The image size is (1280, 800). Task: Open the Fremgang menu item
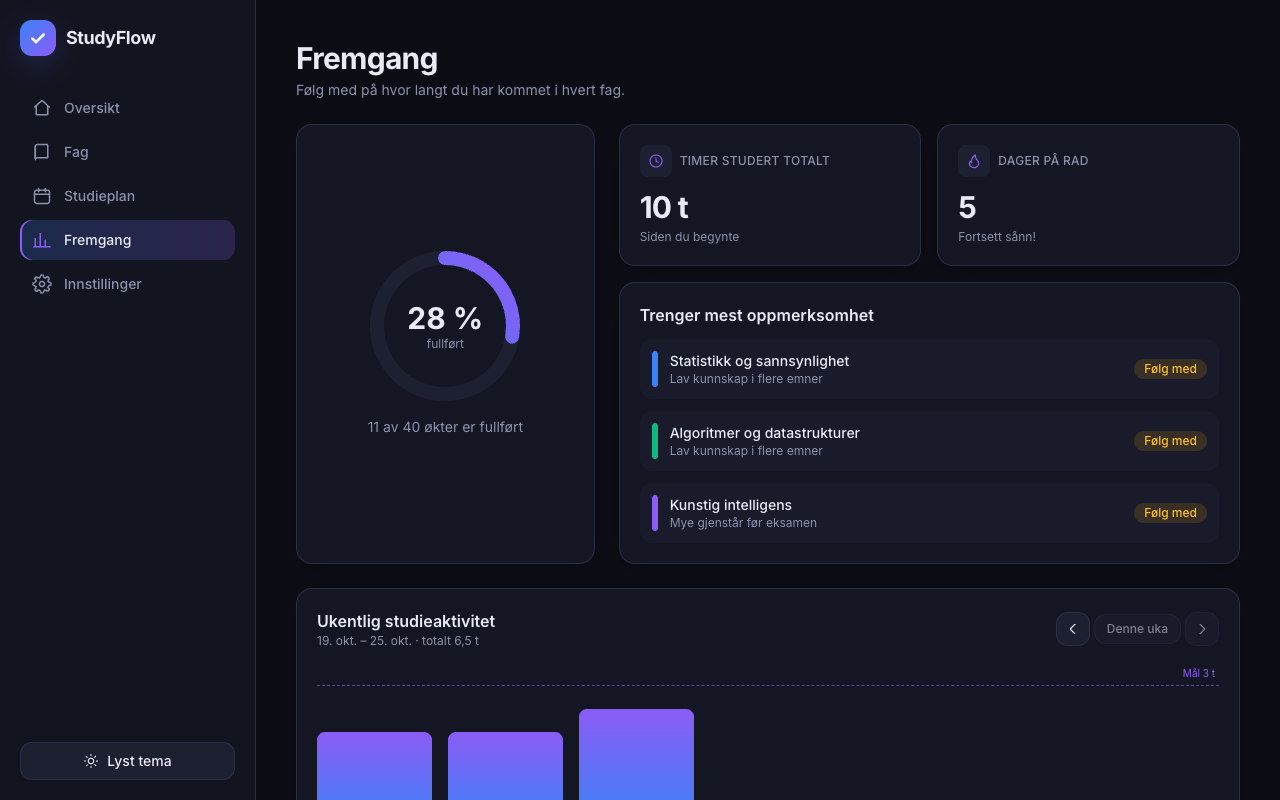click(x=127, y=240)
